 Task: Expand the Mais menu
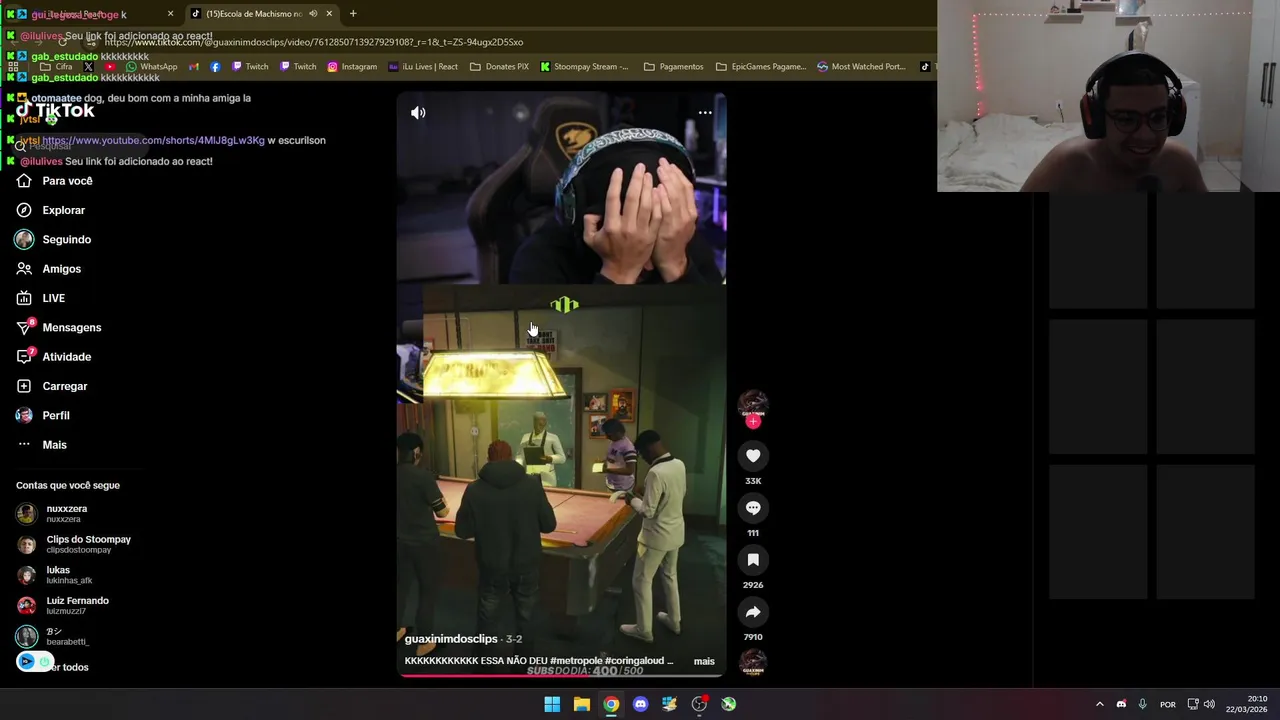point(42,445)
